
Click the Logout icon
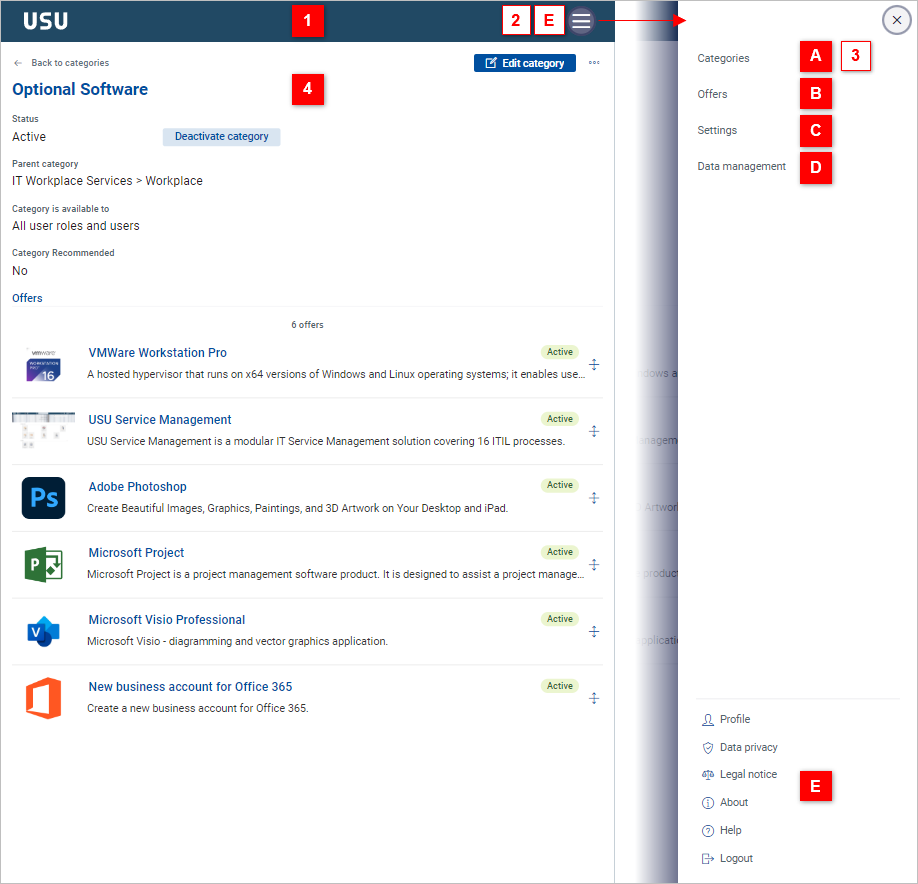coord(710,858)
